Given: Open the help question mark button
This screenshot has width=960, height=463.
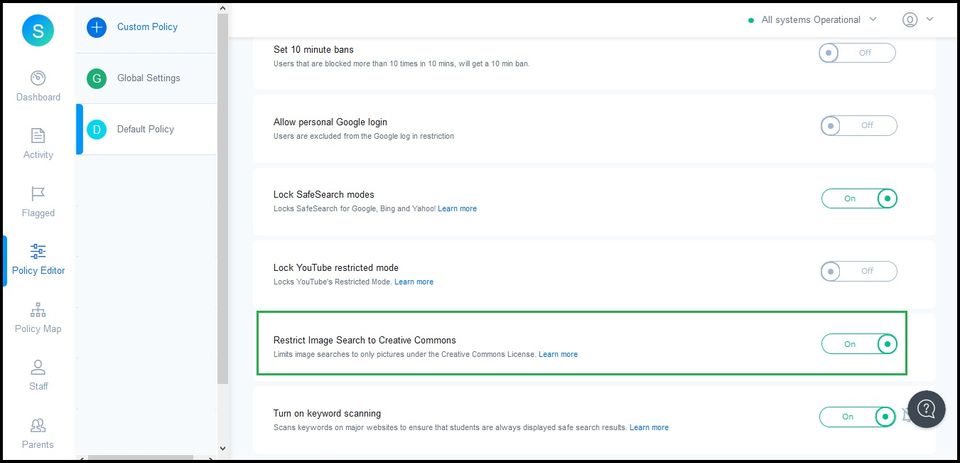Looking at the screenshot, I should point(926,408).
